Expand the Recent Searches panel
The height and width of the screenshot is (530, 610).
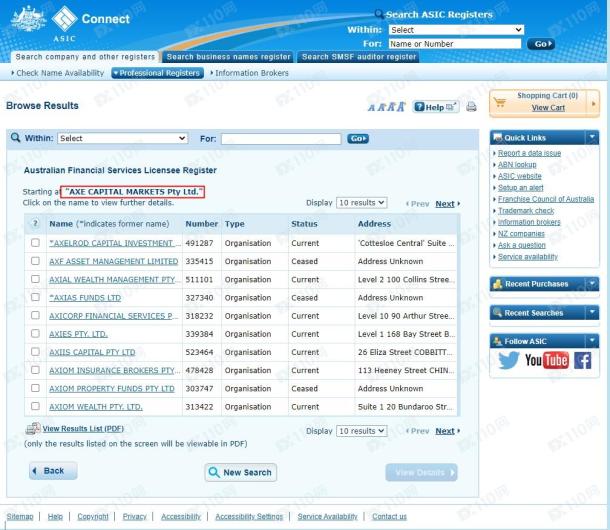[592, 312]
